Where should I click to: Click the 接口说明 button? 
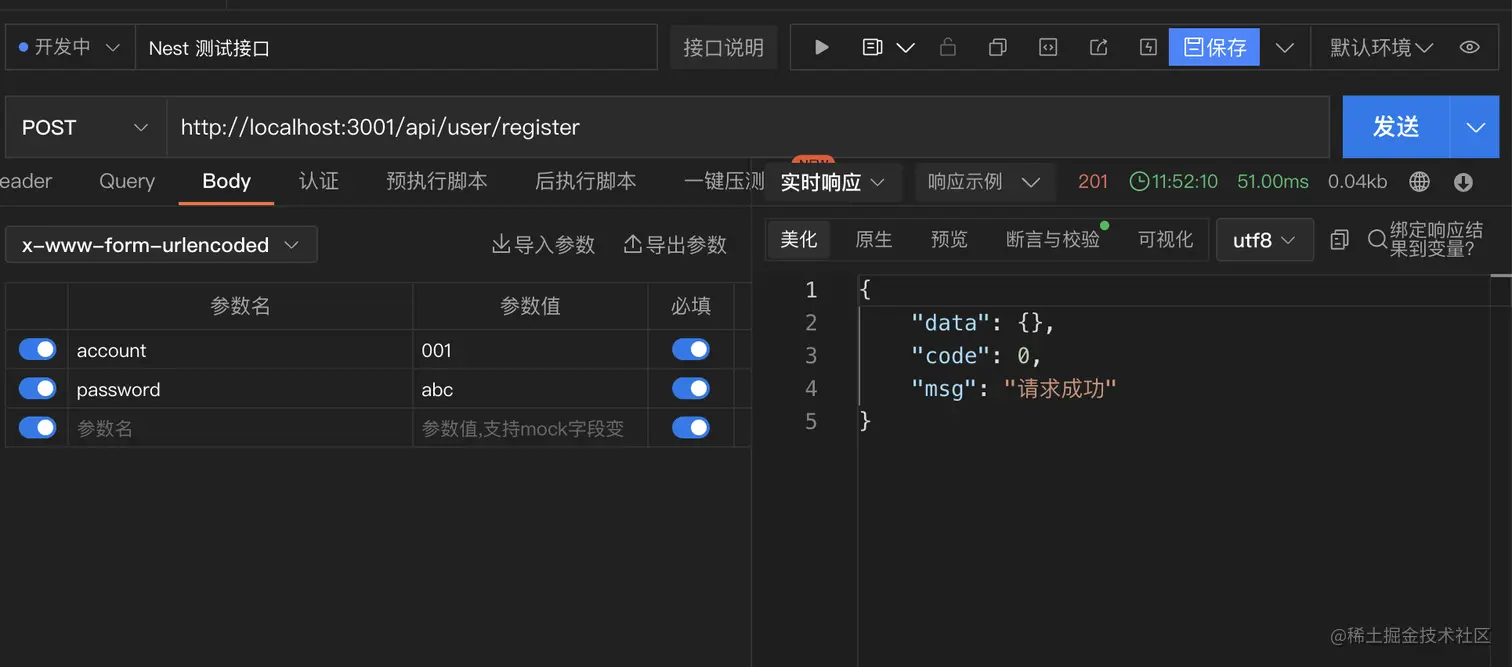[x=723, y=47]
